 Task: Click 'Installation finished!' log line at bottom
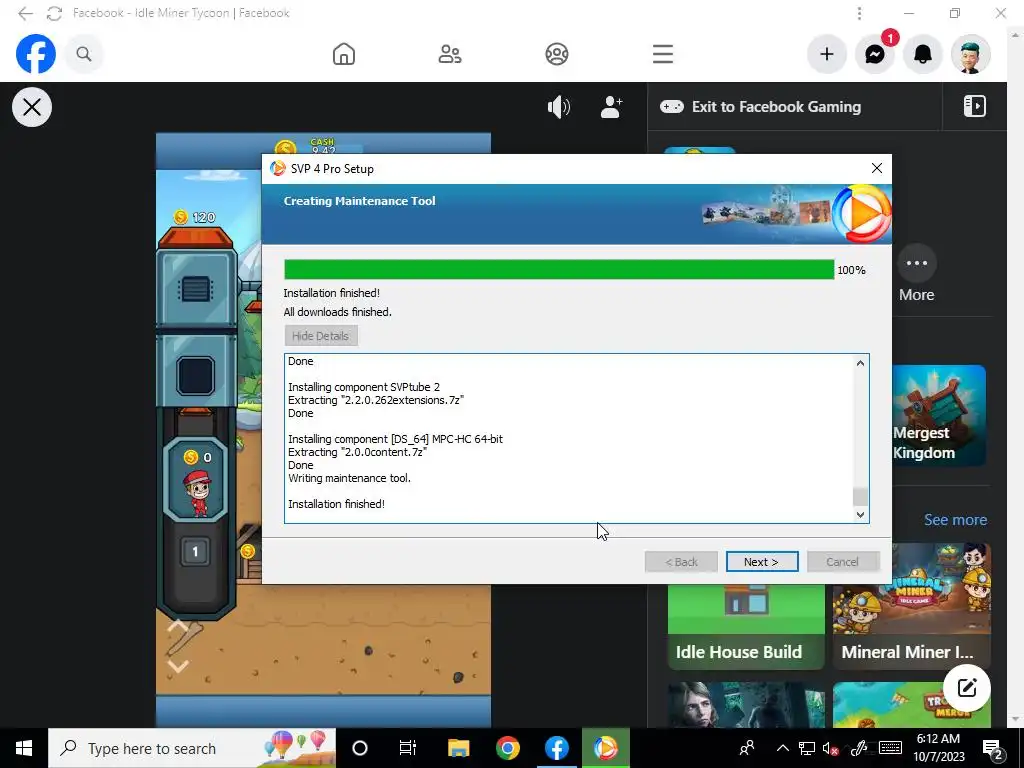[336, 504]
